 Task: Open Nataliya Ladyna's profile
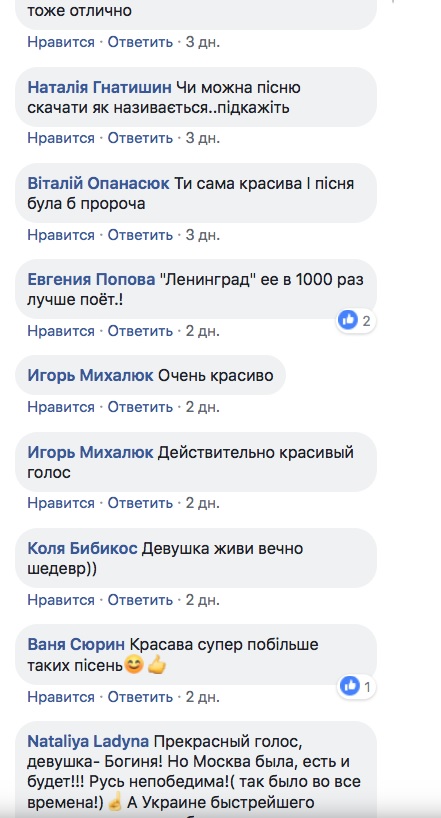pyautogui.click(x=88, y=741)
